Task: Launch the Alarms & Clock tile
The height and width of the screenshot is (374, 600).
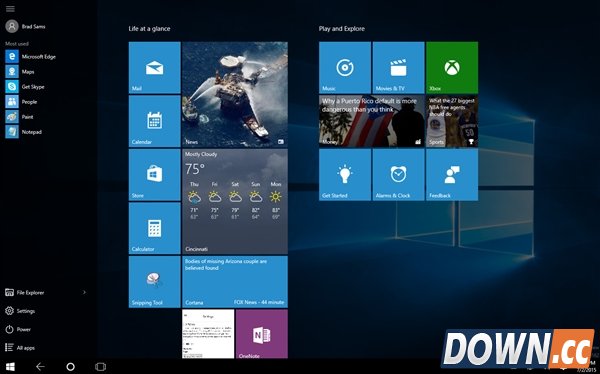Action: click(398, 175)
